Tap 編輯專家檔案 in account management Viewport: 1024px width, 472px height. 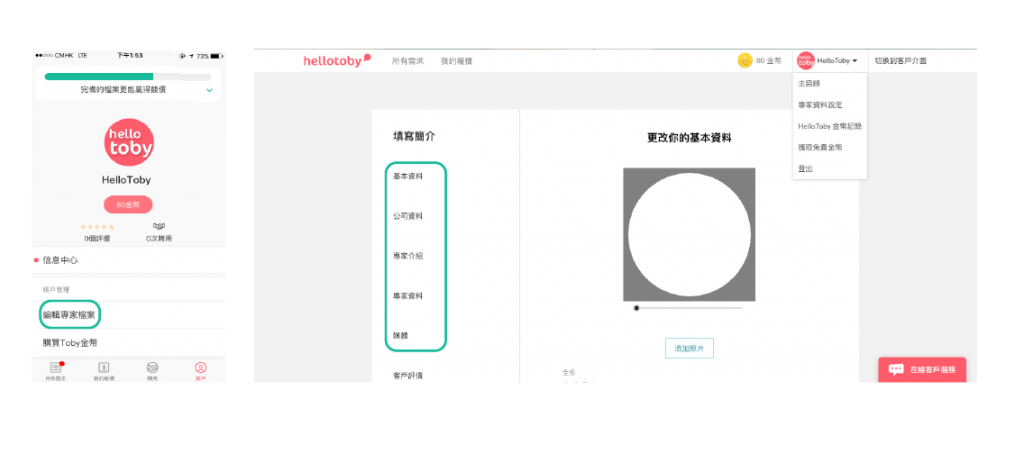tap(70, 315)
